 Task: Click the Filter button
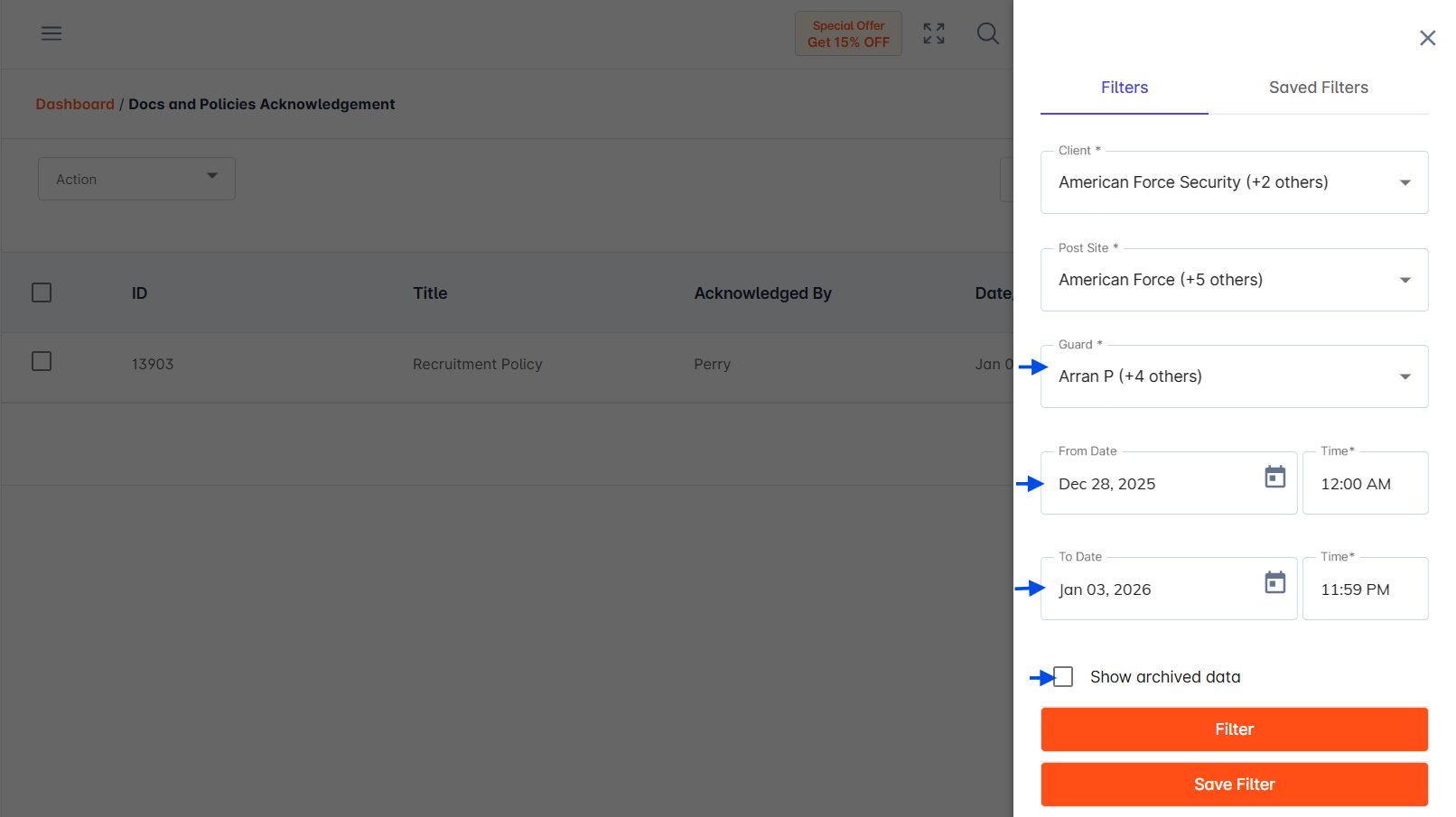[x=1234, y=729]
